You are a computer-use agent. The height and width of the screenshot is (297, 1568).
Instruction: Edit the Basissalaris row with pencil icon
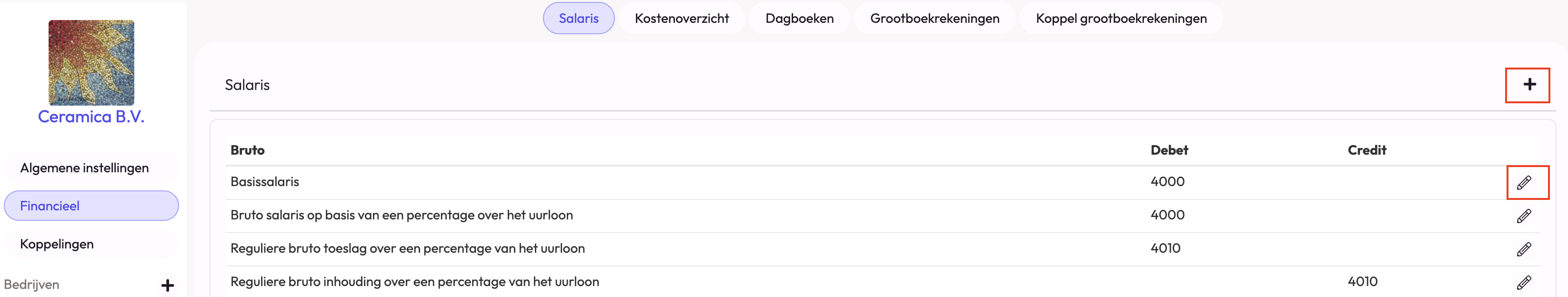[1524, 183]
